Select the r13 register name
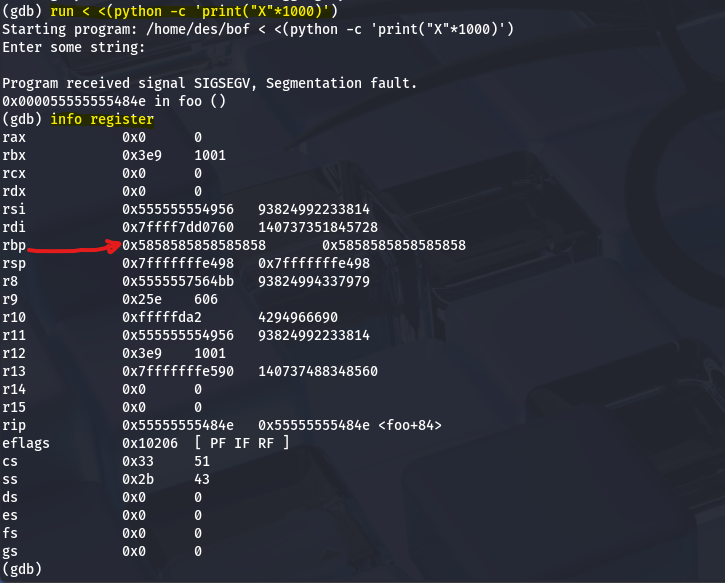Image resolution: width=725 pixels, height=583 pixels. tap(14, 371)
